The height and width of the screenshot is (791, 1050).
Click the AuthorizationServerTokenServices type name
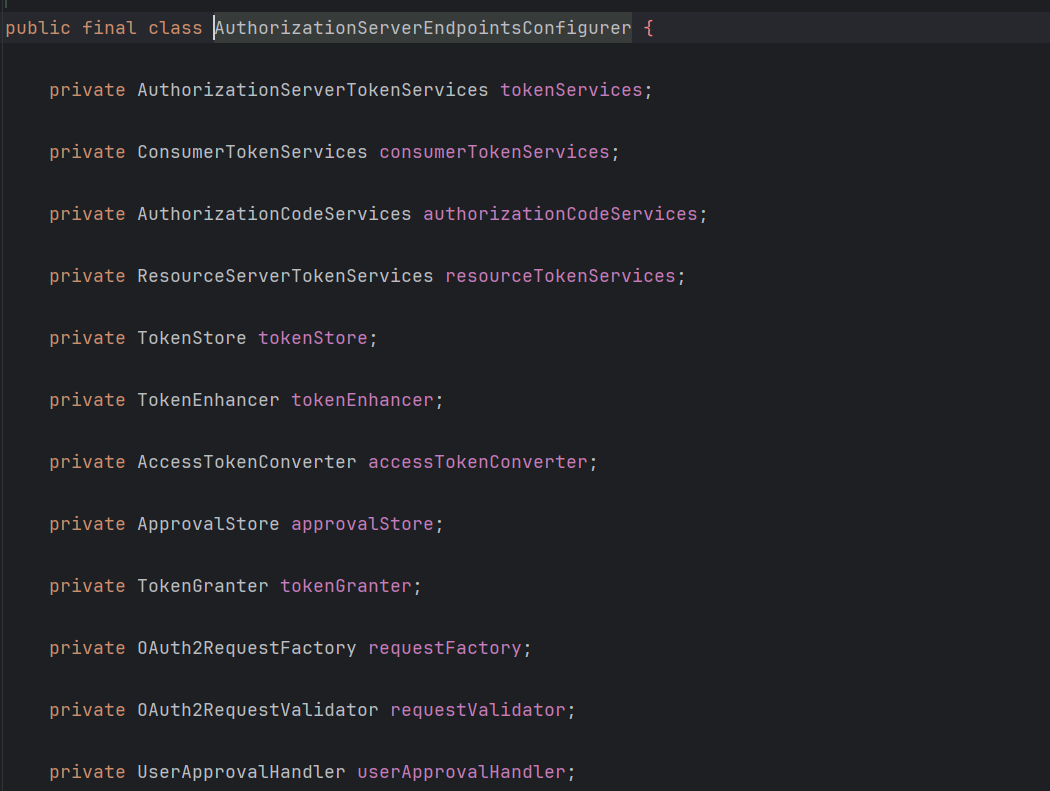312,90
